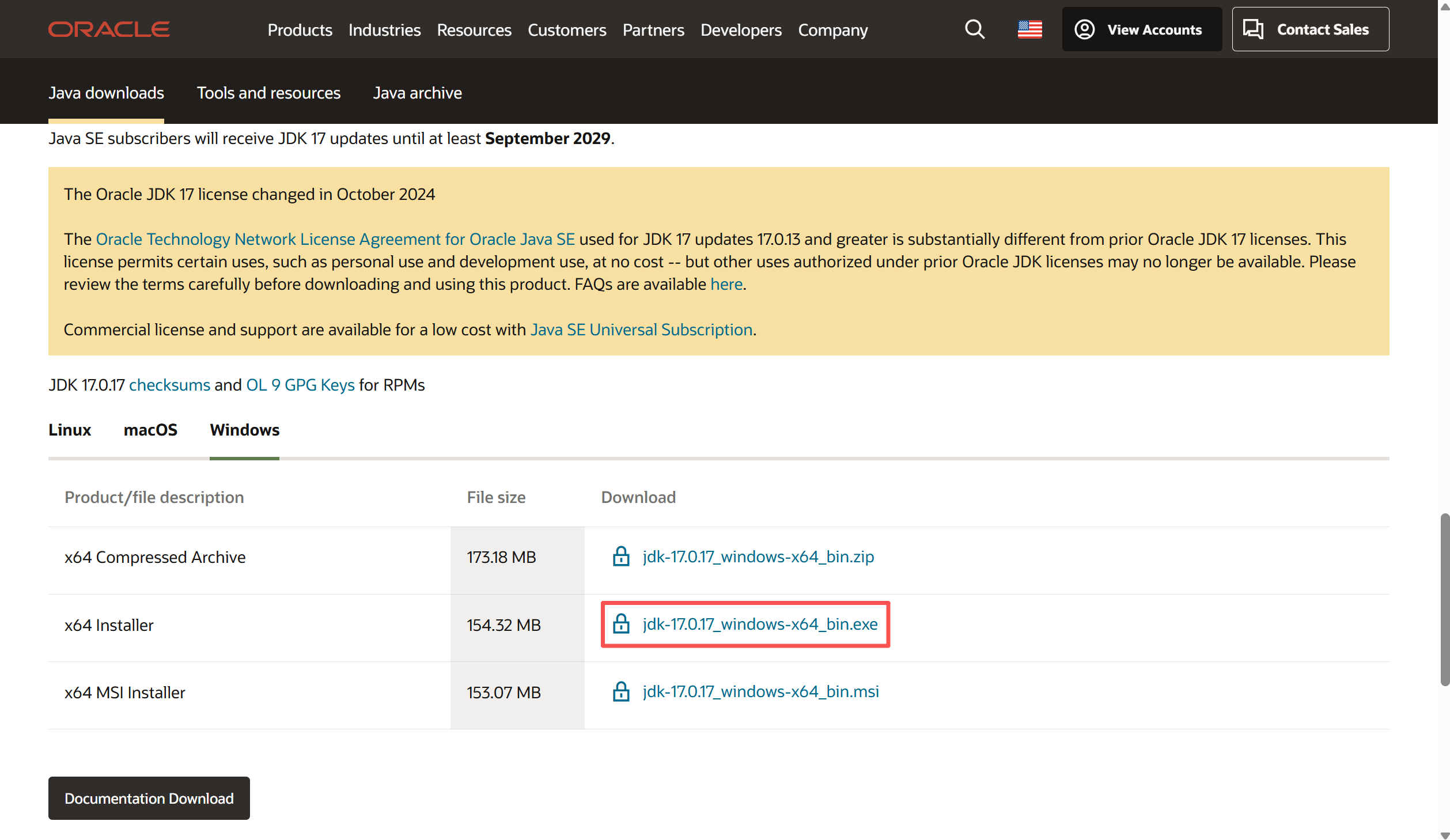Image resolution: width=1450 pixels, height=840 pixels.
Task: Open the JDK 17.0.17 checksums link
Action: click(169, 385)
